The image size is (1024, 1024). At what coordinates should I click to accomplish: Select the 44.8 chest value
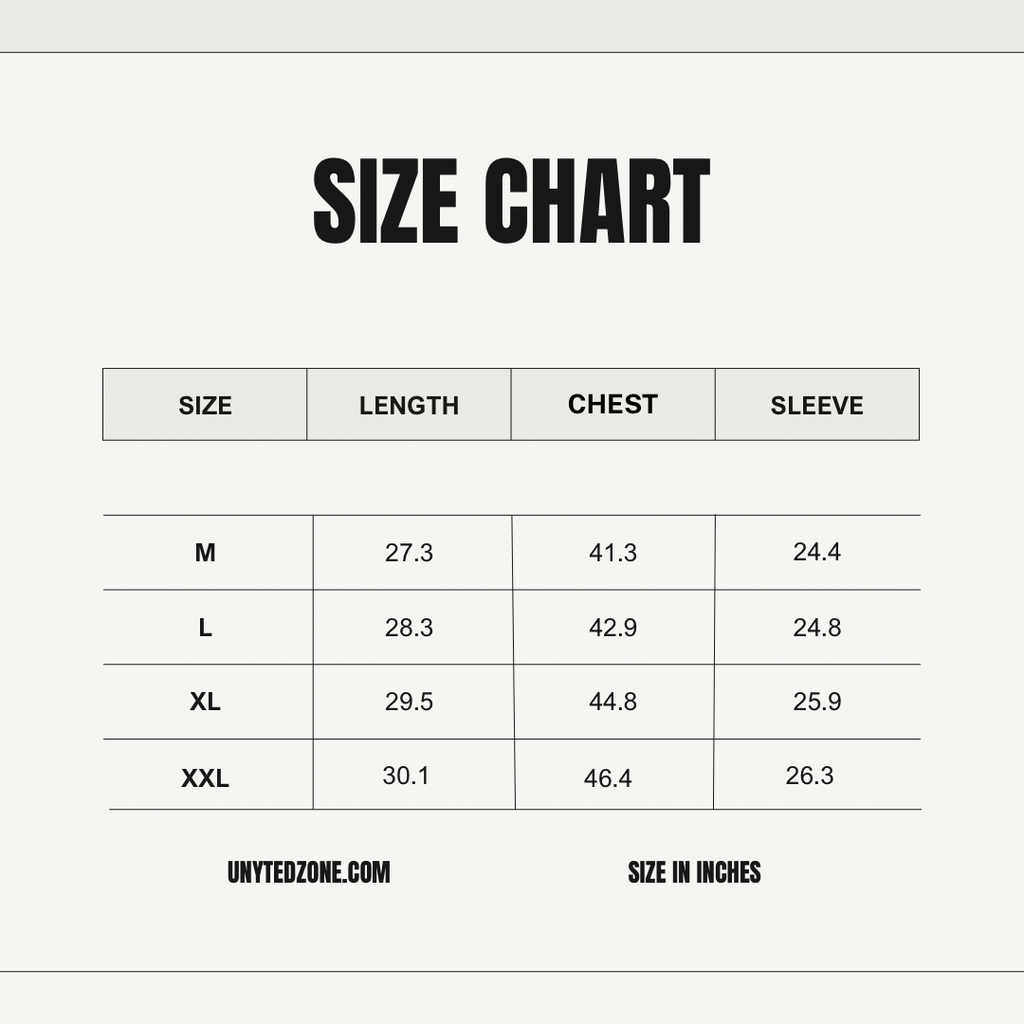click(613, 702)
